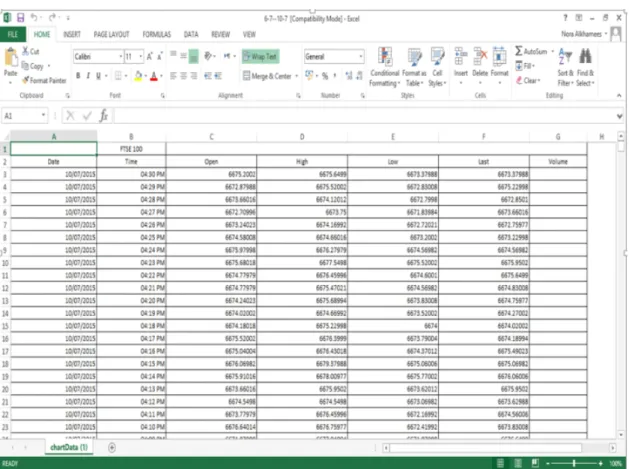Click the Insert Function fx icon
The height and width of the screenshot is (469, 629).
(103, 116)
